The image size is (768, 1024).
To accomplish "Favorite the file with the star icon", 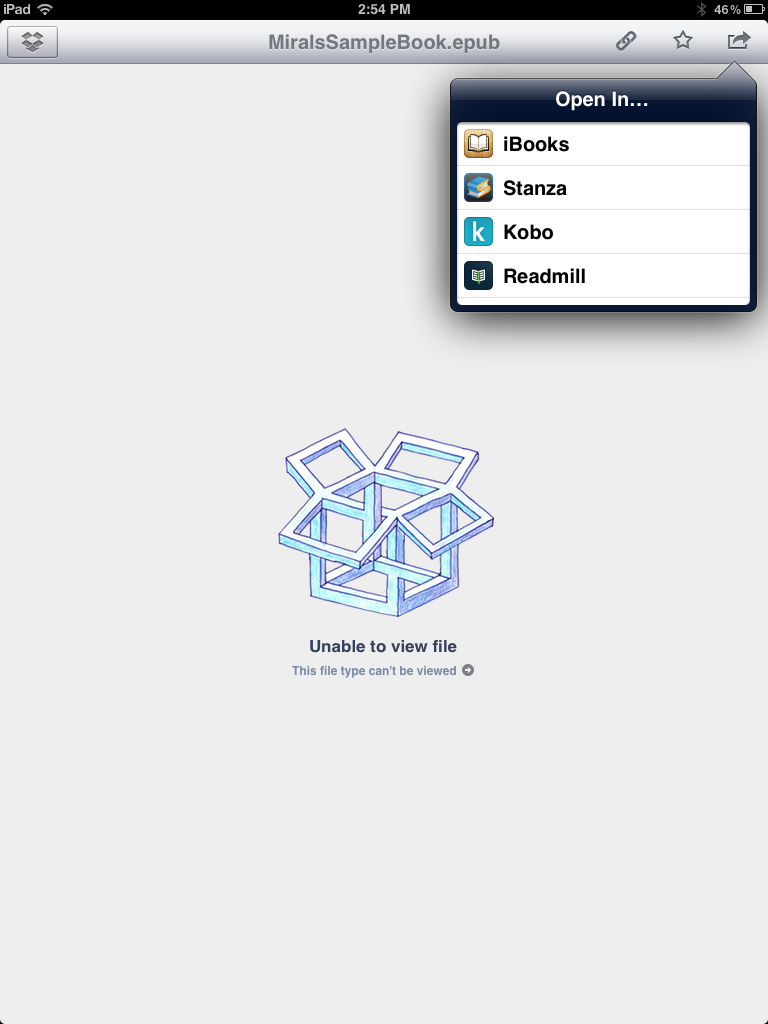I will (682, 40).
